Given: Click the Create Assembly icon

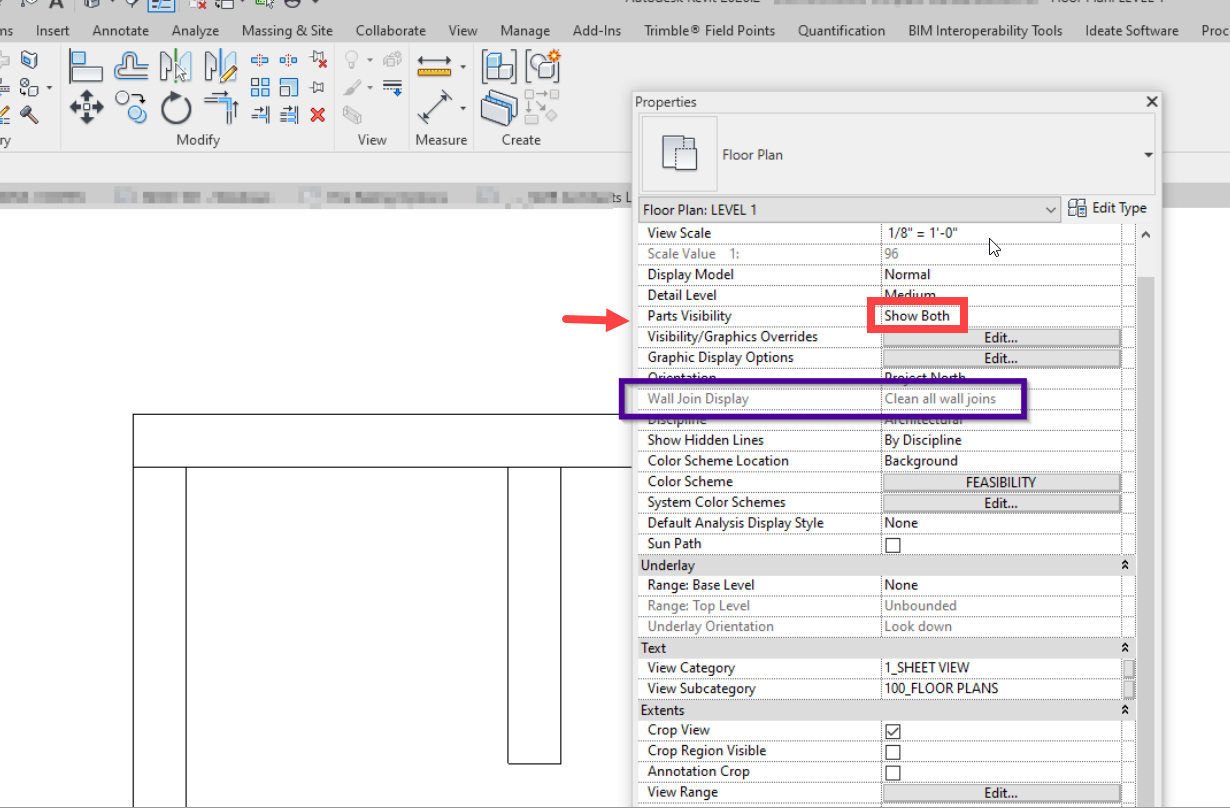Looking at the screenshot, I should pyautogui.click(x=499, y=66).
